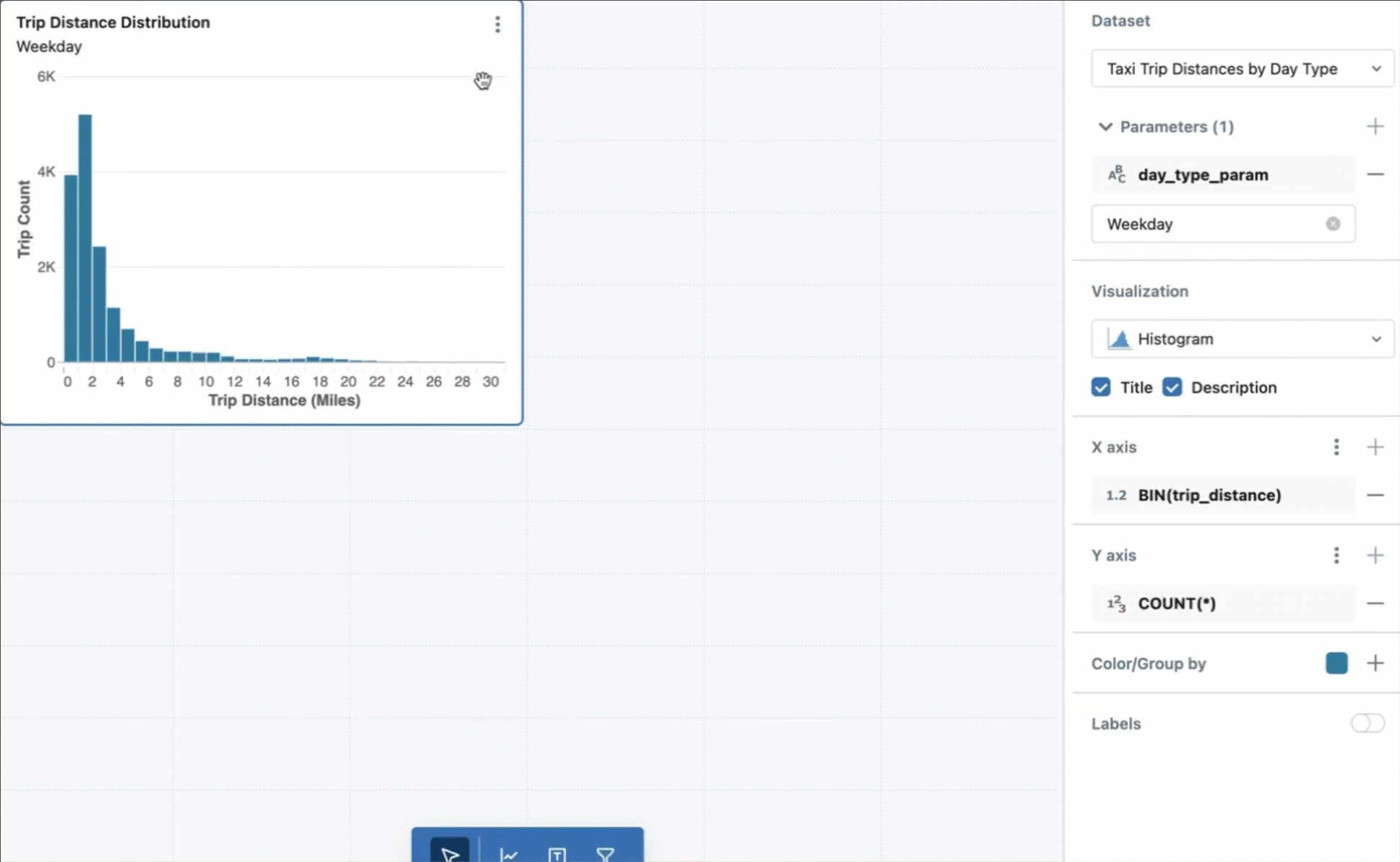Click the Color/Group by color swatch
This screenshot has height=862, width=1400.
coord(1337,663)
